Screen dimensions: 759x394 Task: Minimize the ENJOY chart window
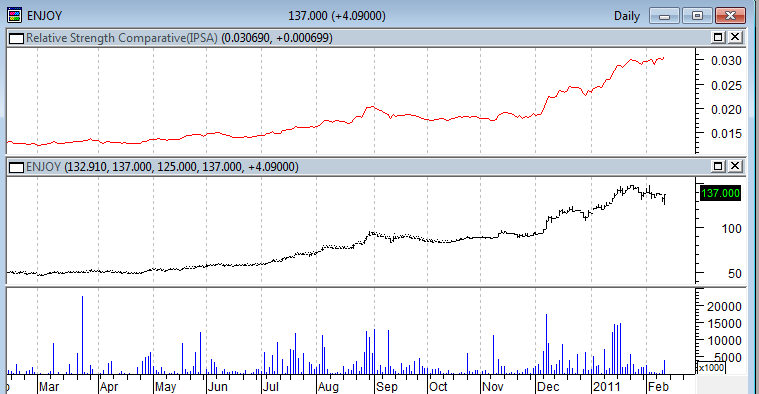pos(664,15)
